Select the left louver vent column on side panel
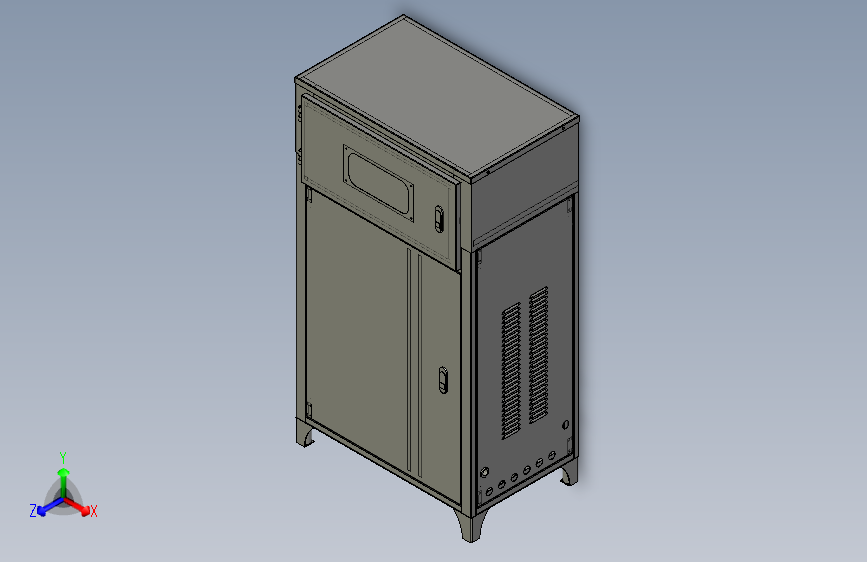The width and height of the screenshot is (867, 562). 511,371
